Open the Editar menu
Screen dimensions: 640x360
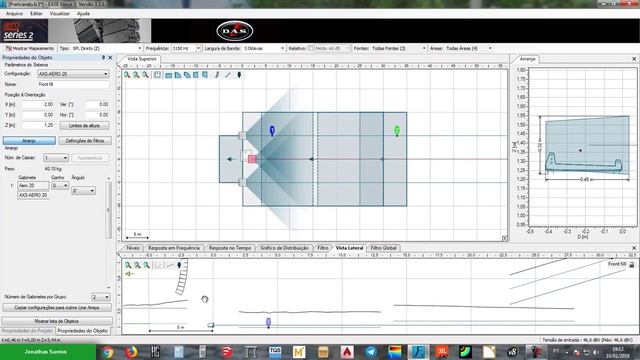(x=36, y=13)
